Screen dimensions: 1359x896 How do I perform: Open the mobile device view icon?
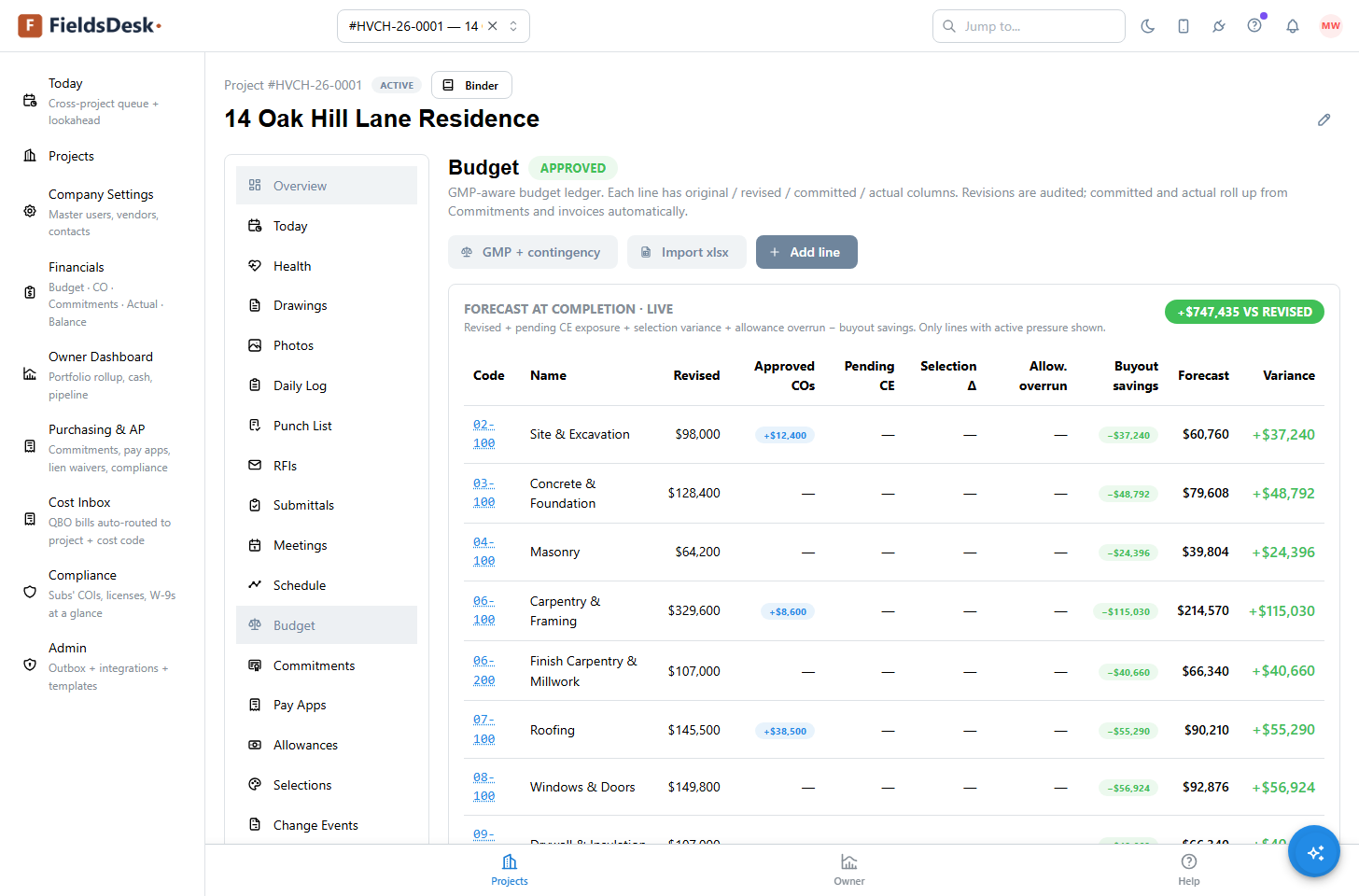click(1184, 26)
